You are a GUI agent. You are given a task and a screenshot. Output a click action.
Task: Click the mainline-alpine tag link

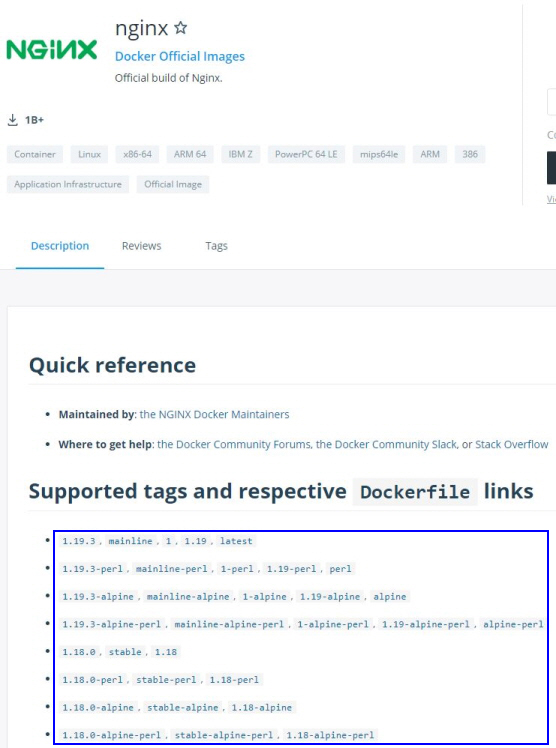click(x=188, y=596)
